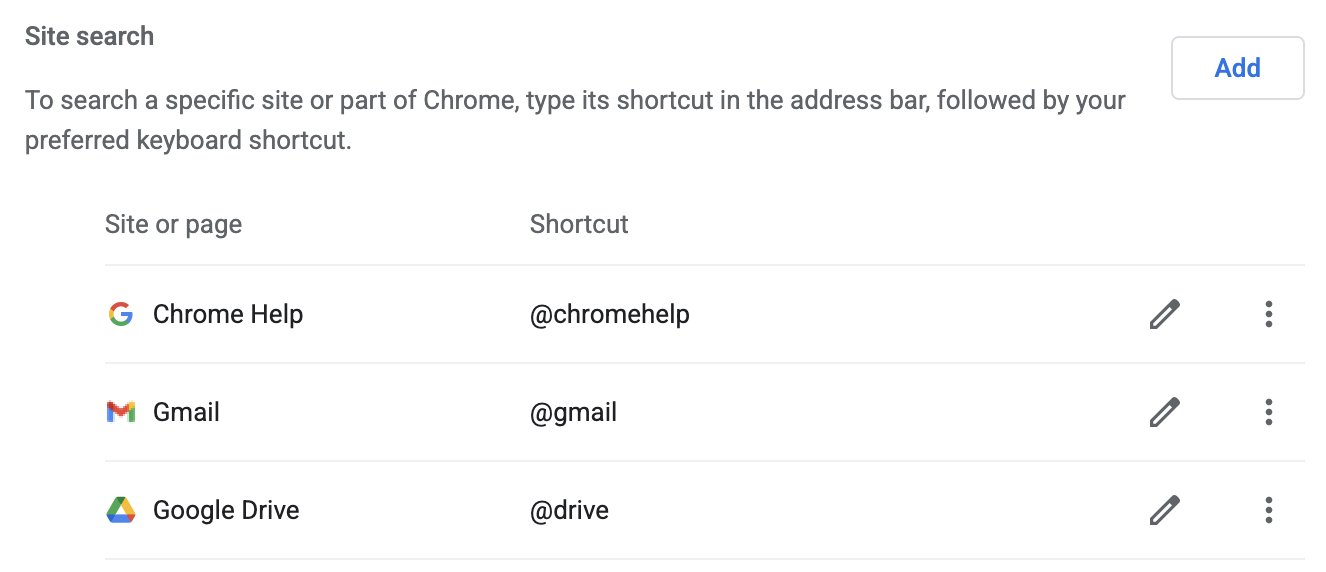Viewport: 1326px width, 572px height.
Task: Click the Google Drive triangle icon
Action: pyautogui.click(x=120, y=510)
